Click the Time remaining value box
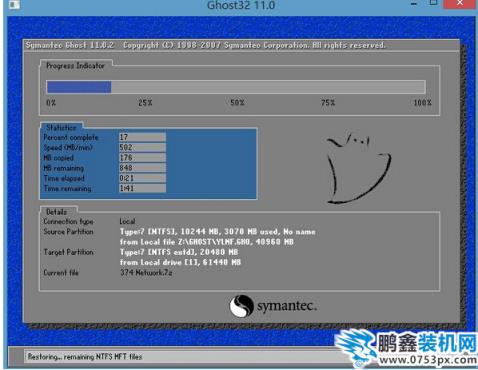This screenshot has height=370, width=478. point(142,188)
